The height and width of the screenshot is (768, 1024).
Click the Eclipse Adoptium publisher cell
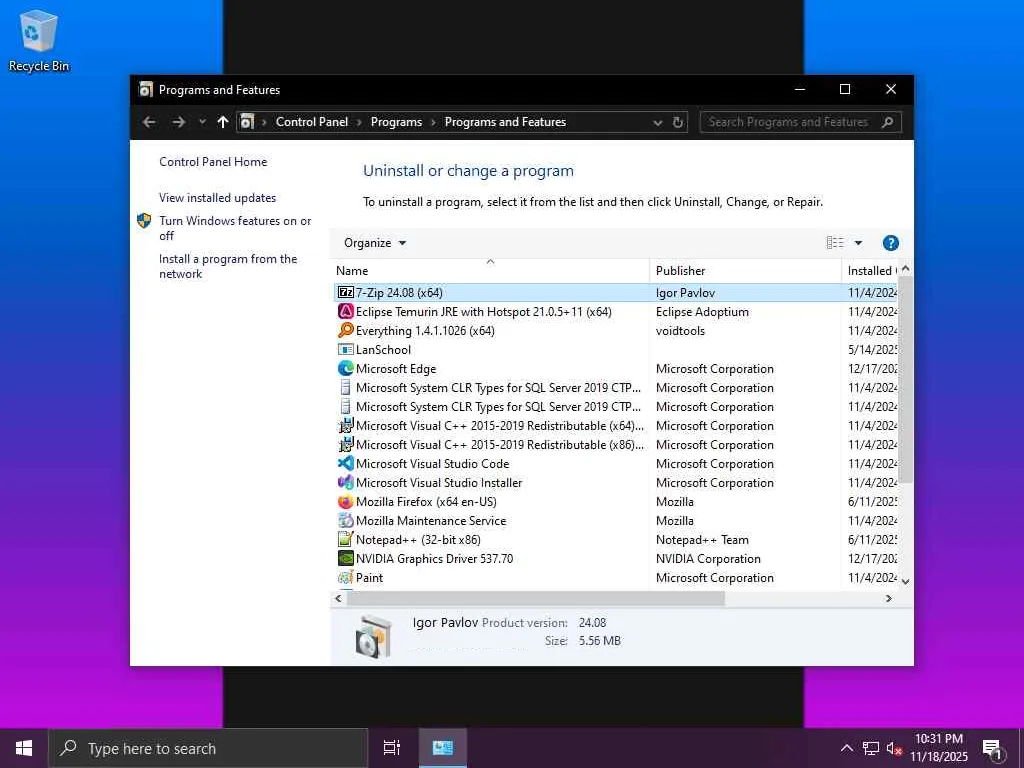(x=702, y=312)
